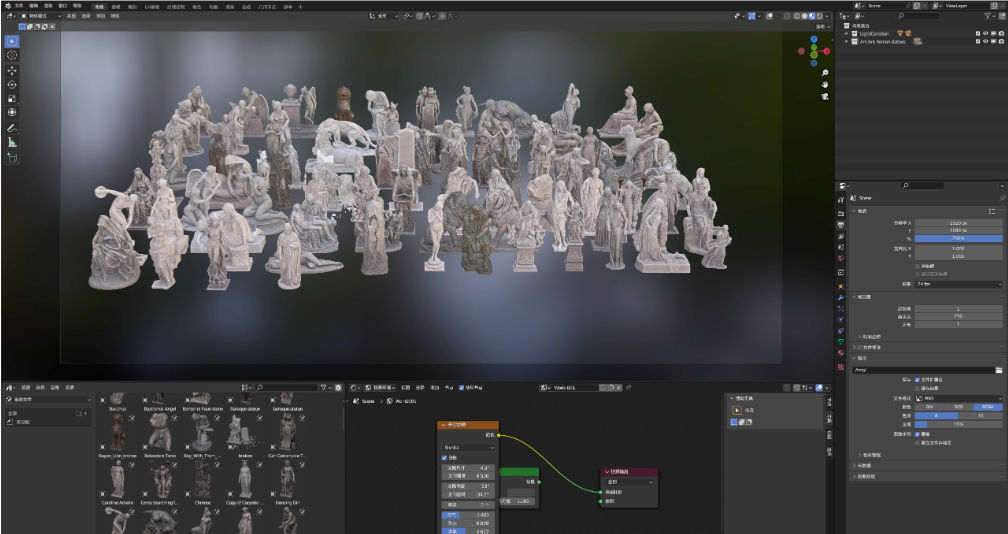
Task: Select the Rotate tool
Action: 12,84
